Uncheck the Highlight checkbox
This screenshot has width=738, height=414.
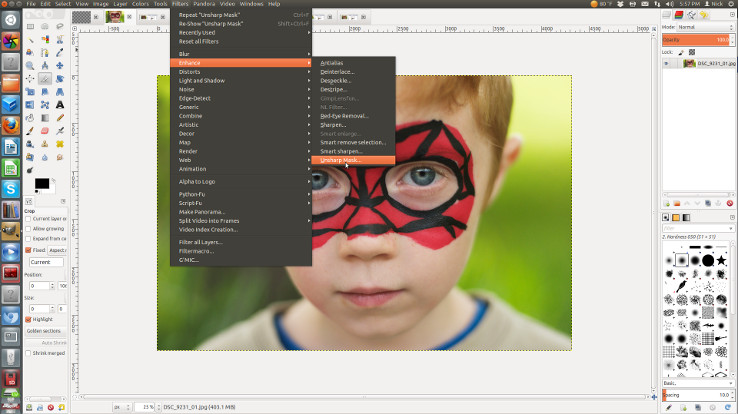(x=28, y=319)
